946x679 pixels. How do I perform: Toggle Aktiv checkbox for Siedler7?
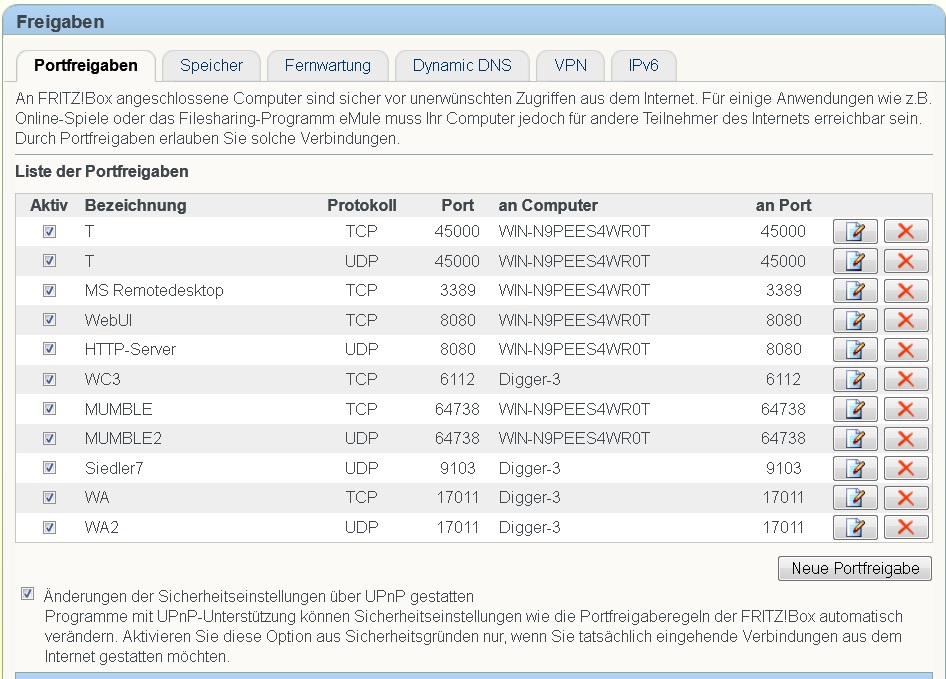(49, 468)
